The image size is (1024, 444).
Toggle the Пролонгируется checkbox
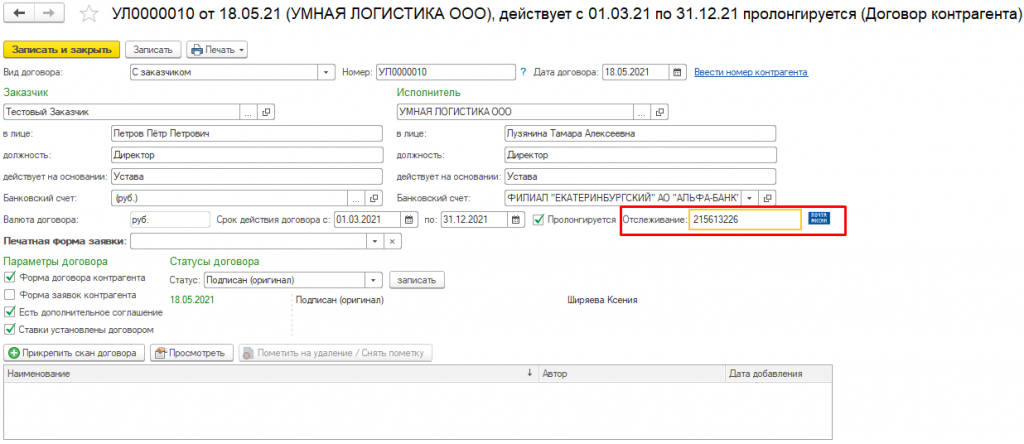tap(539, 219)
